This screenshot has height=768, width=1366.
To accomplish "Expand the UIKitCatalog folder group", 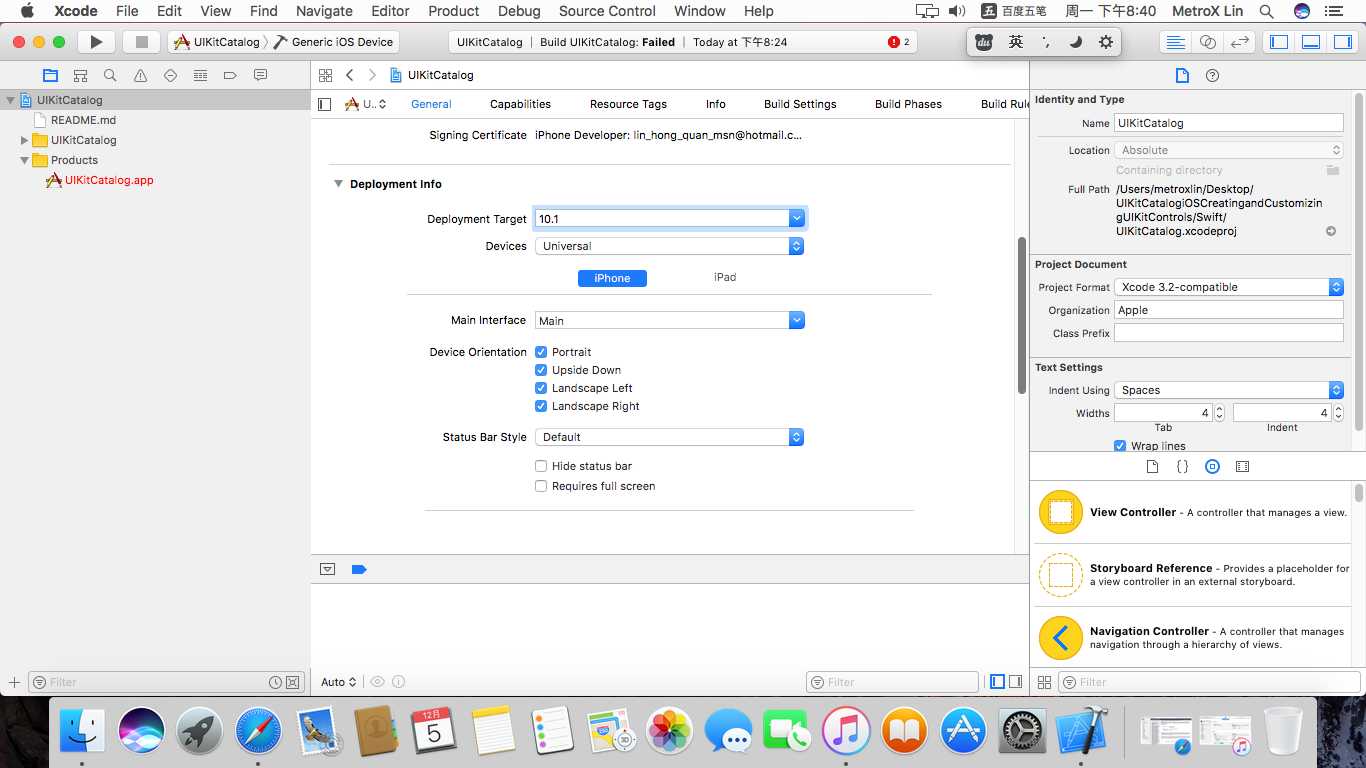I will coord(26,140).
